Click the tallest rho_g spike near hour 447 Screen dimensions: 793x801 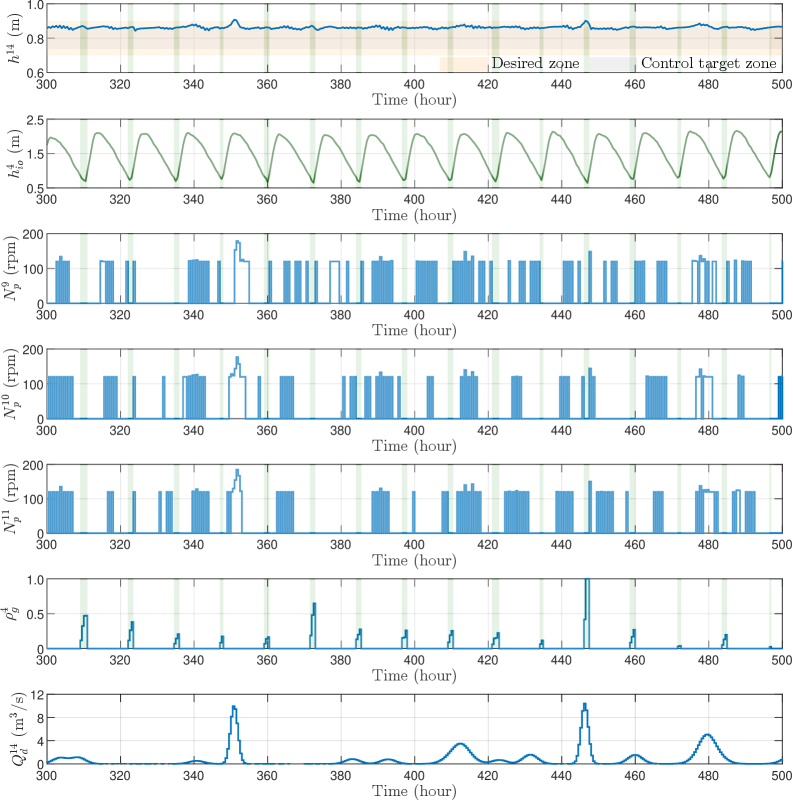[587, 614]
